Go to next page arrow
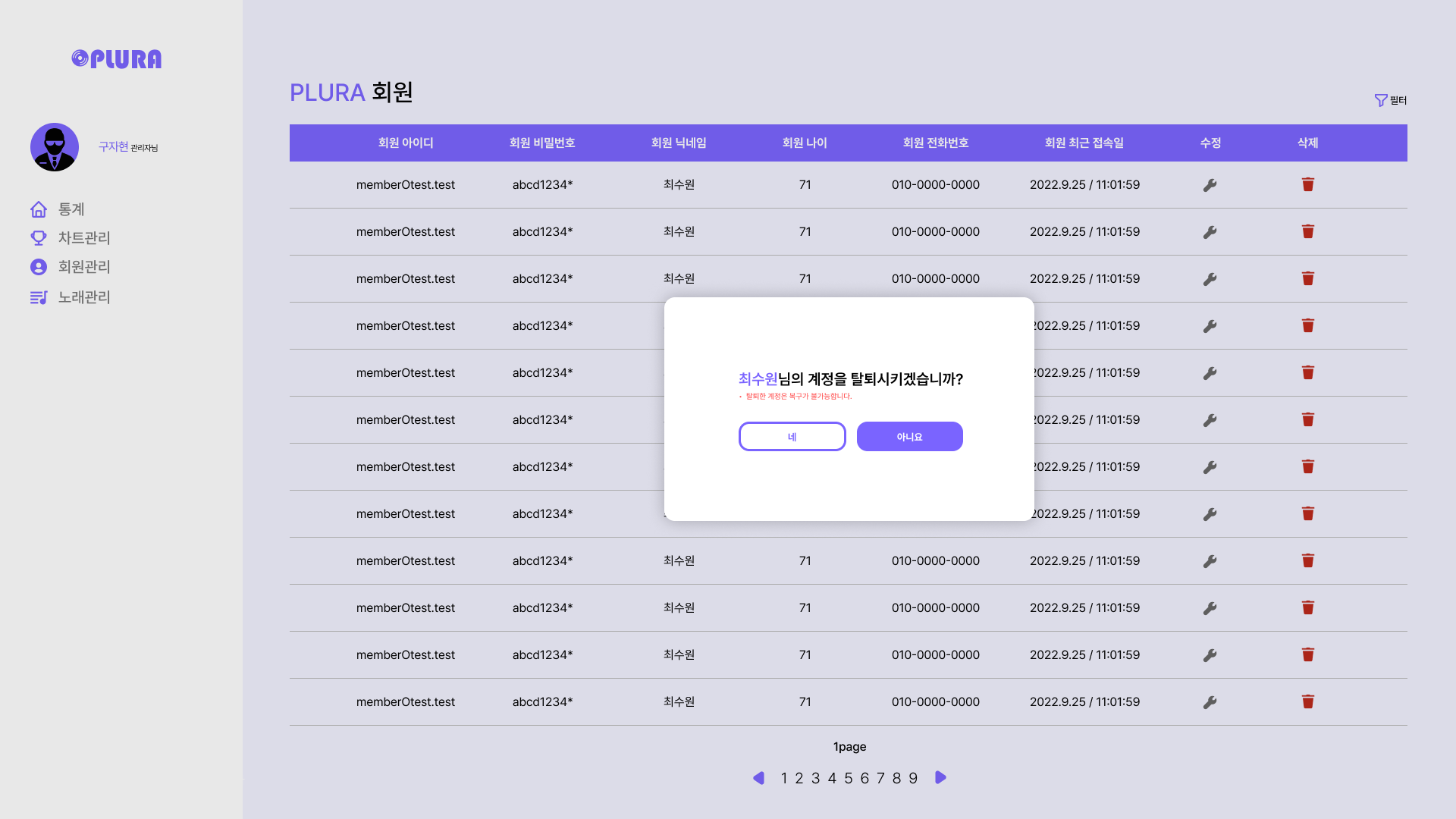Image resolution: width=1456 pixels, height=819 pixels. [940, 778]
